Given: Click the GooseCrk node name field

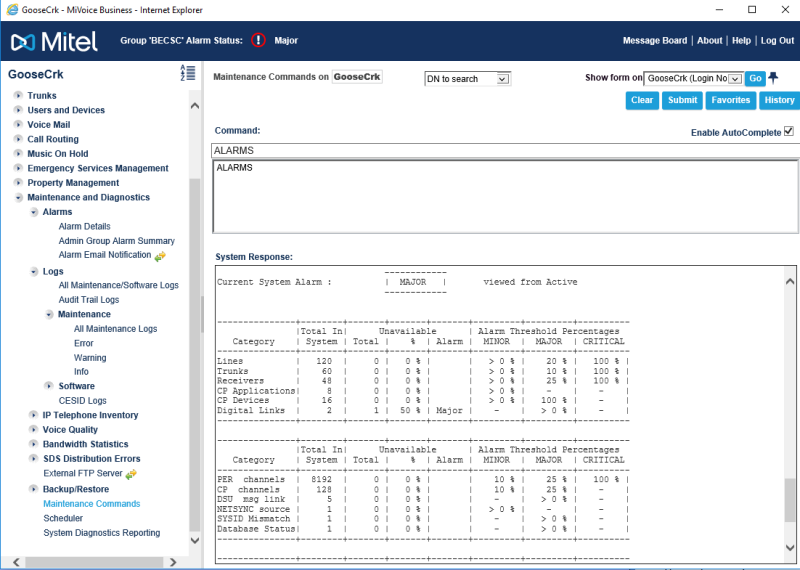Looking at the screenshot, I should tap(357, 77).
